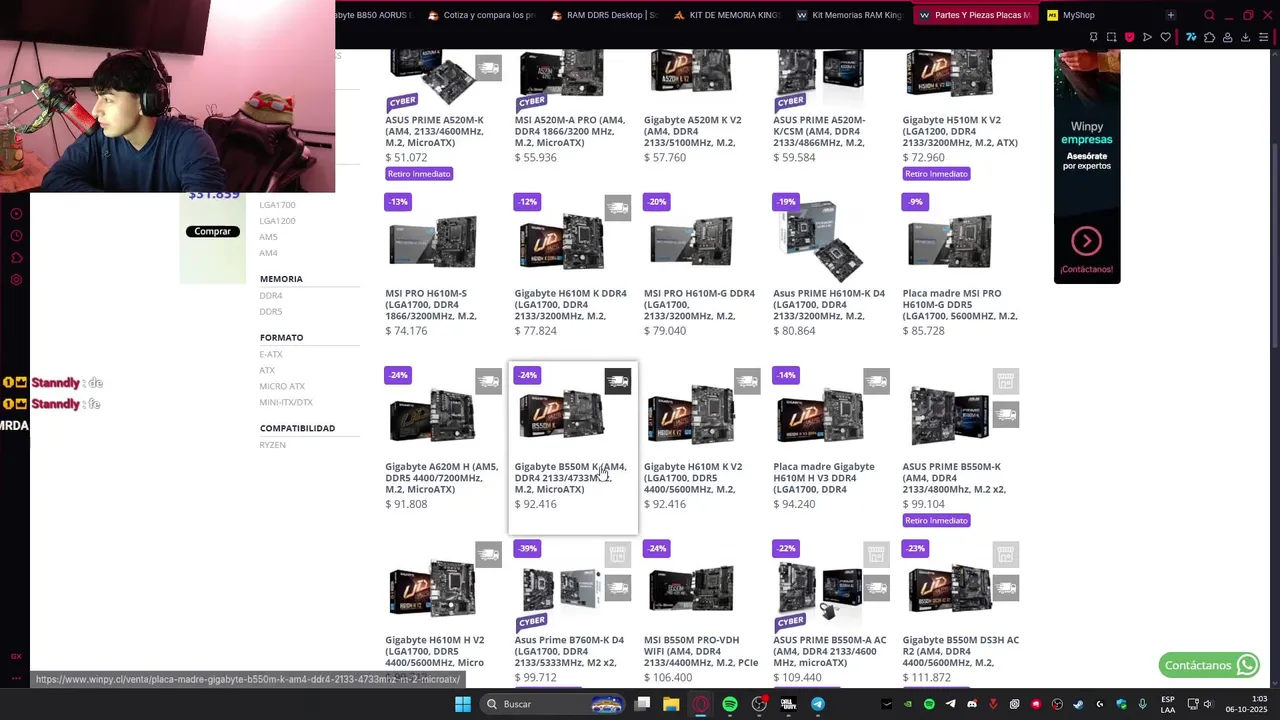Click the store icon on Asus Prime B760M-K D4

[x=617, y=554]
